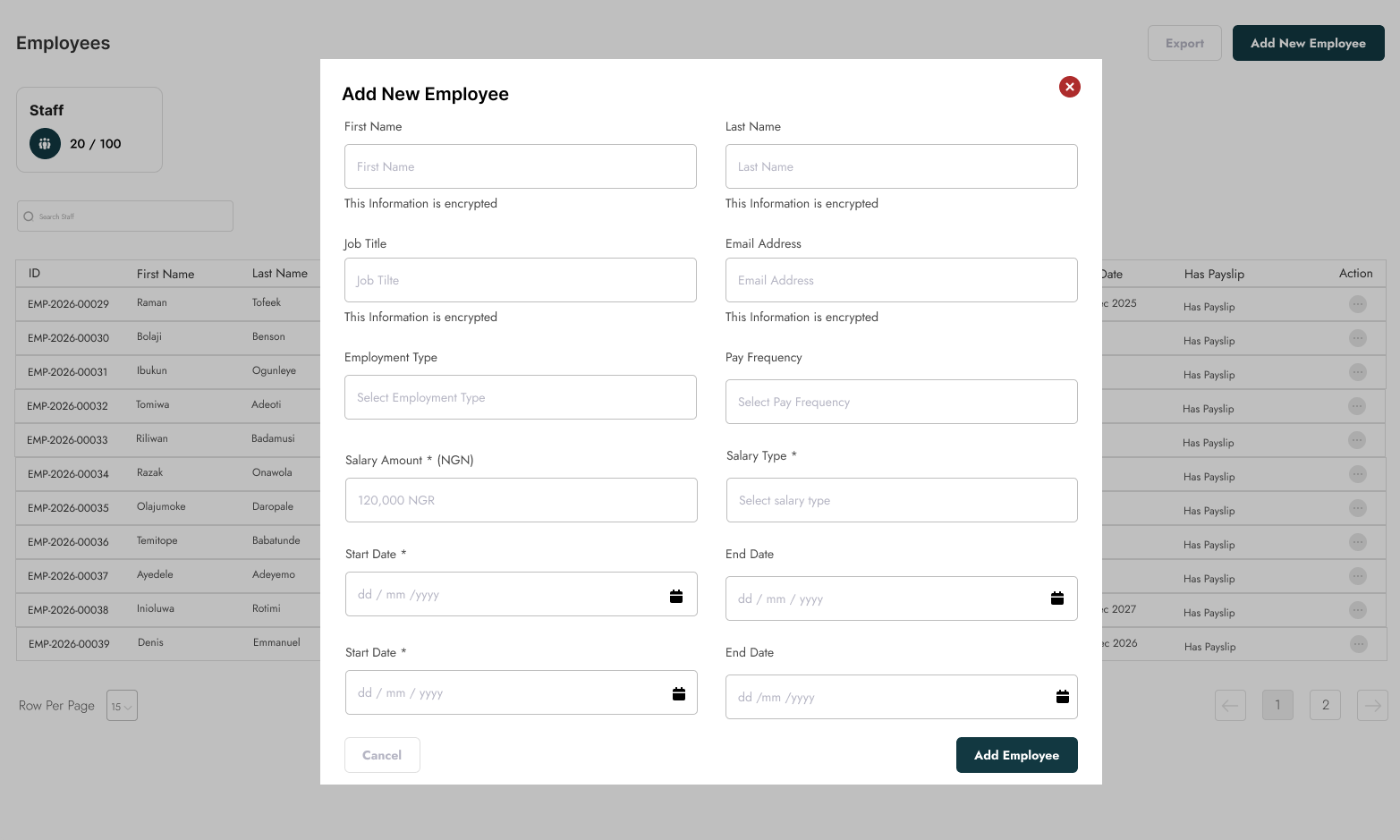This screenshot has height=840, width=1400.
Task: Open calendar for first Start Date field
Action: coord(676,597)
